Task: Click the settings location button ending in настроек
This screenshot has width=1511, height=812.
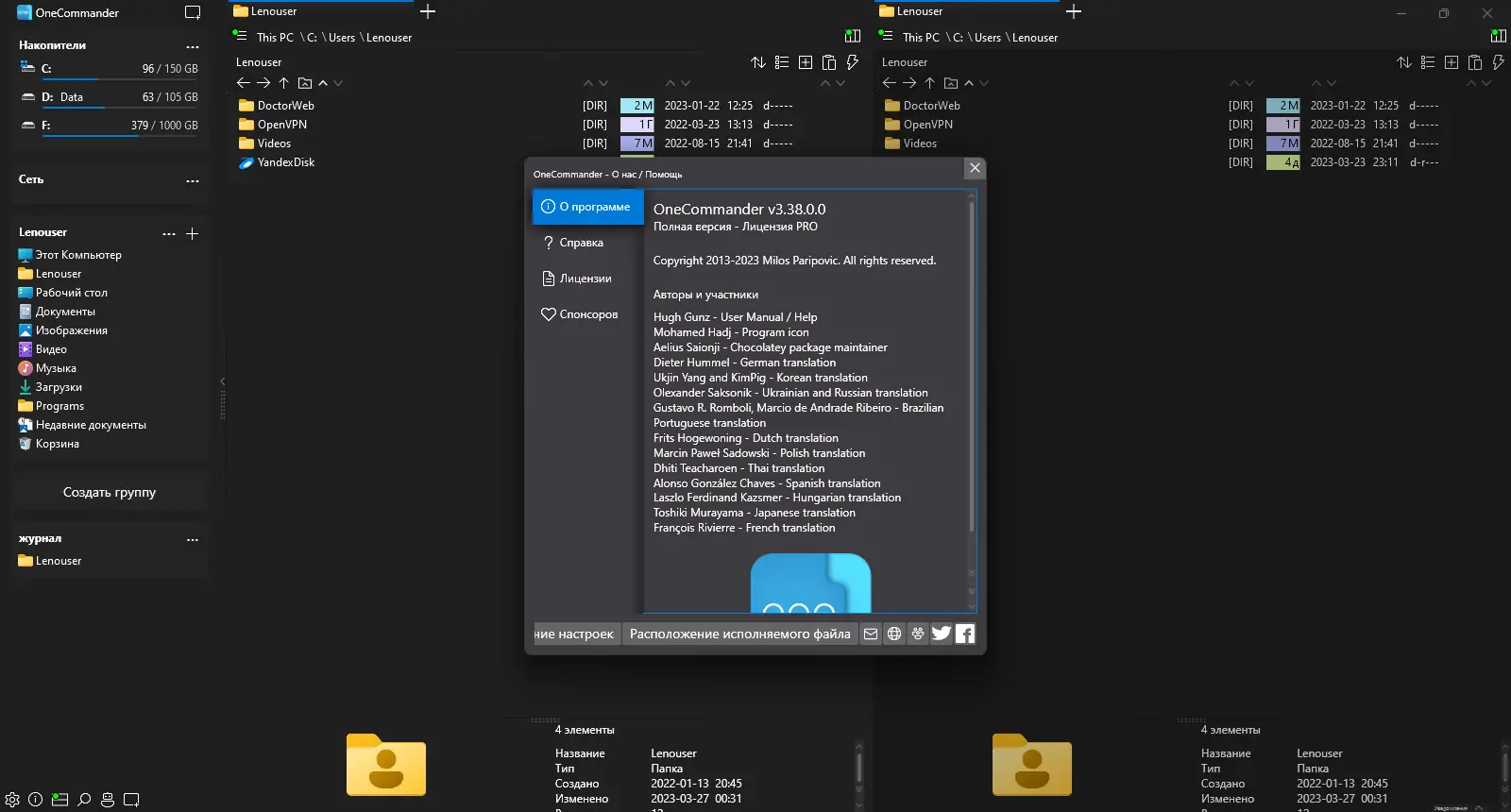Action: [576, 634]
